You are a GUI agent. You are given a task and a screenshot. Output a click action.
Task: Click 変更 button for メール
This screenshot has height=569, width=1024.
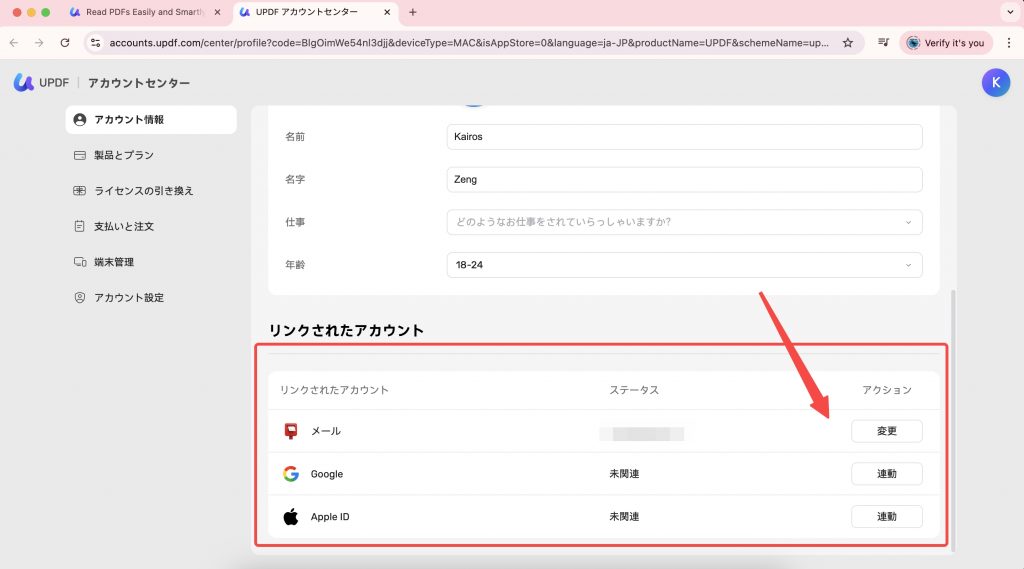pos(886,431)
